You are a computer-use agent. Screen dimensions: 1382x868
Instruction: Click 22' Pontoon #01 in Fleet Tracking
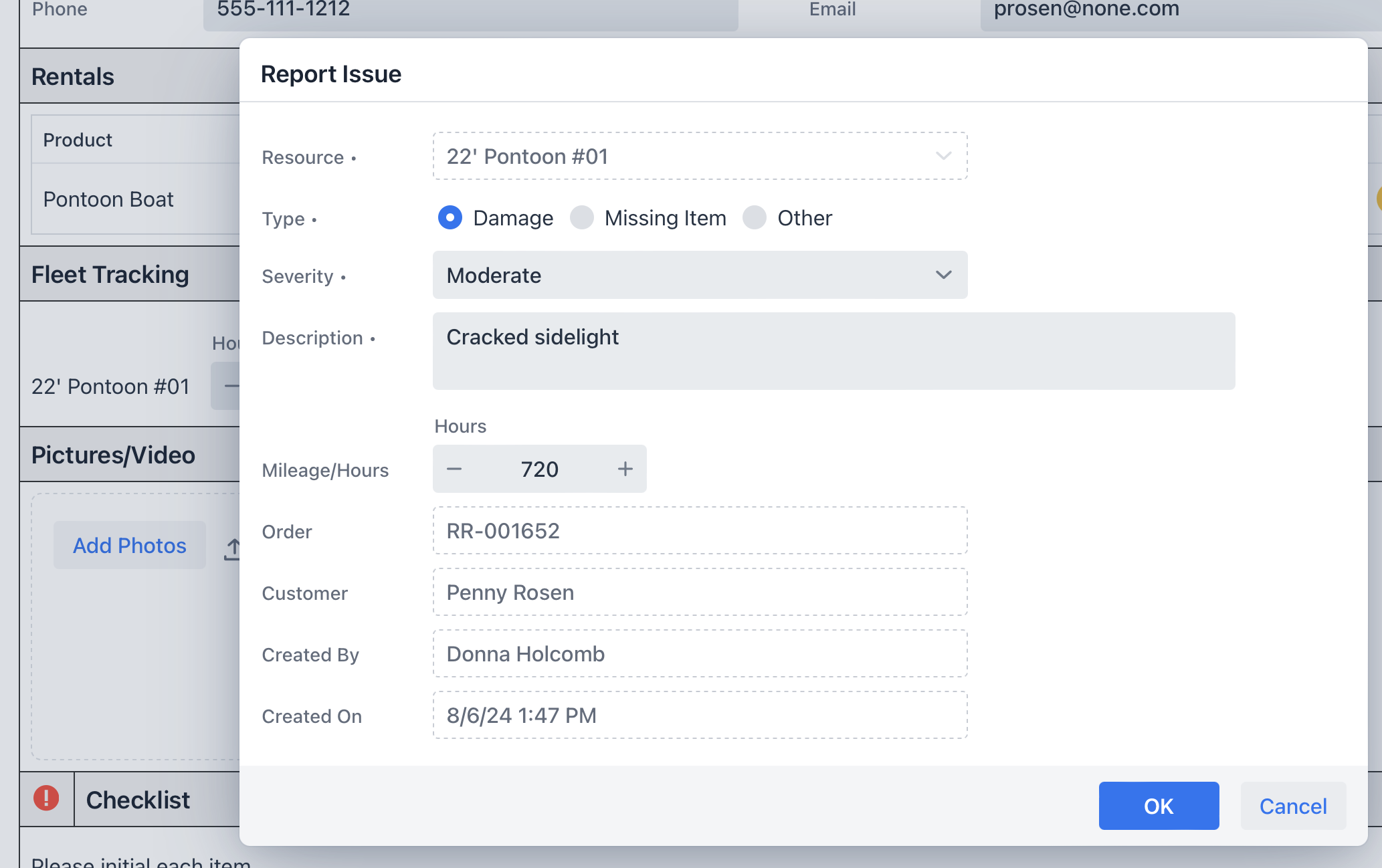(x=110, y=387)
